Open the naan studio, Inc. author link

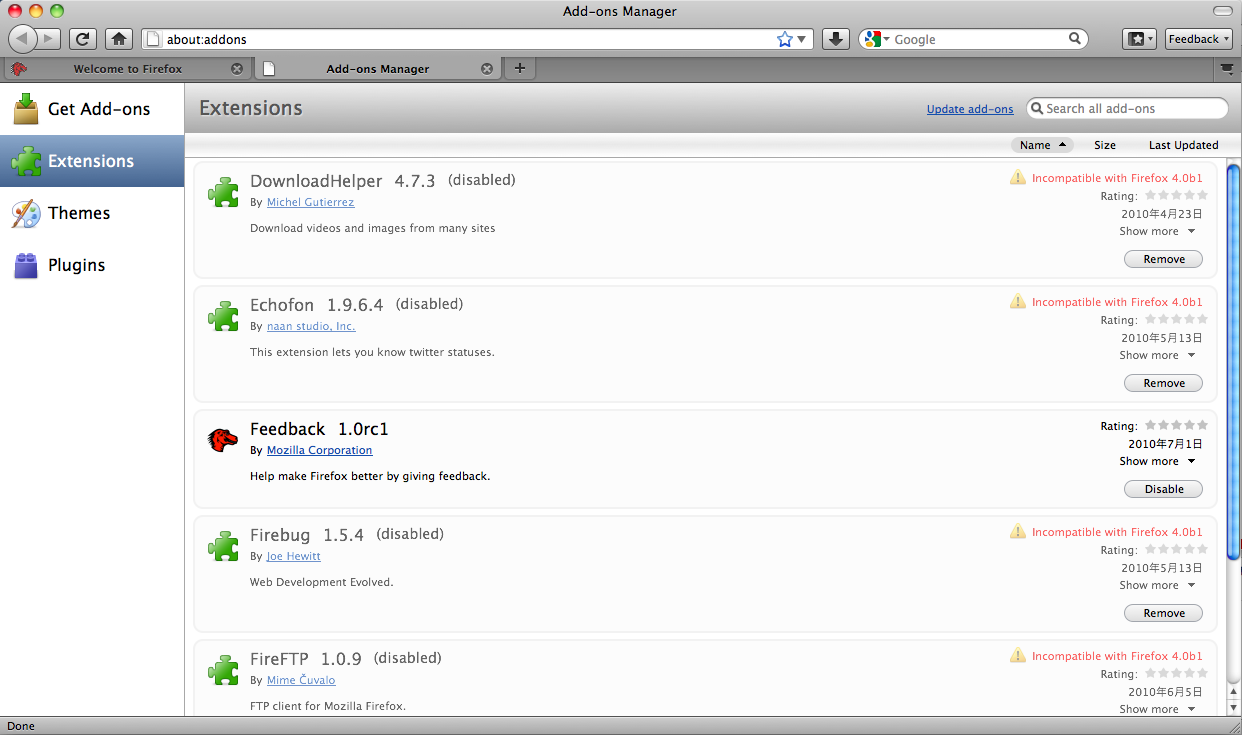311,326
